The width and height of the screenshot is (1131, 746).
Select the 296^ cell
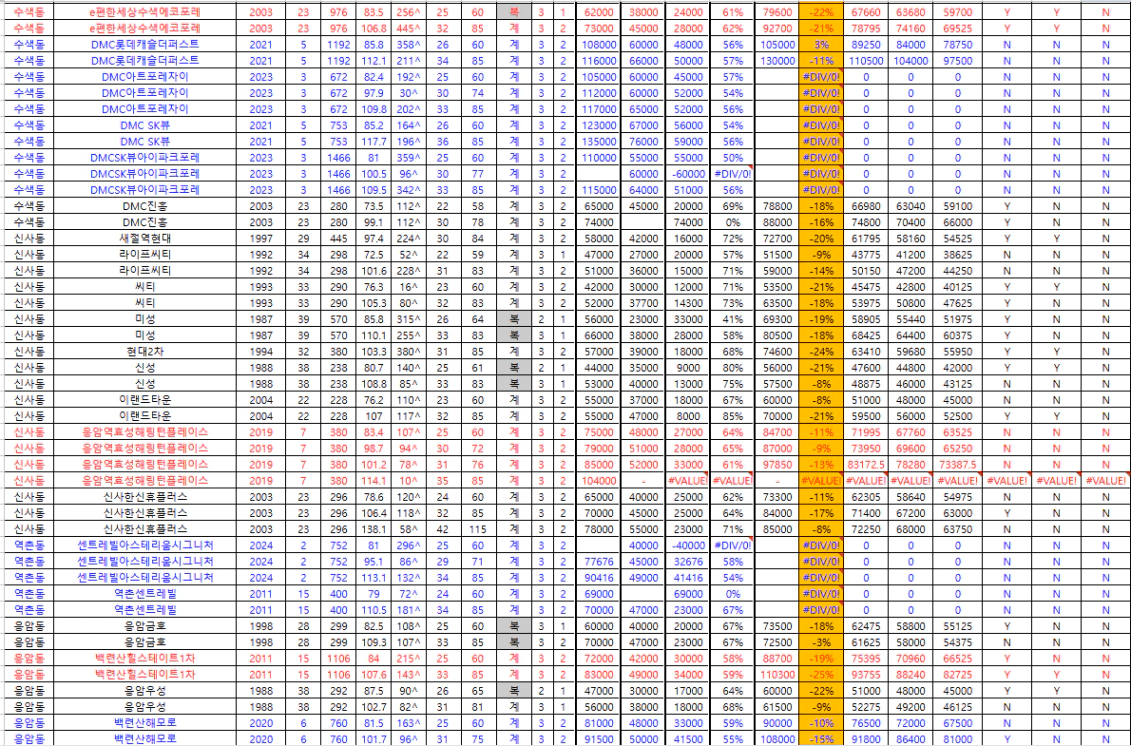(x=408, y=546)
